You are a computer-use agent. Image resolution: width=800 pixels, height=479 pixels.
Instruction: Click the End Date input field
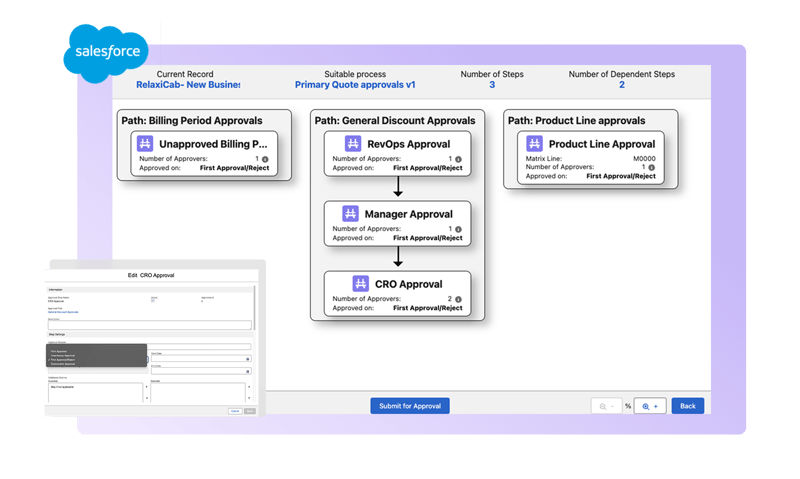(201, 371)
